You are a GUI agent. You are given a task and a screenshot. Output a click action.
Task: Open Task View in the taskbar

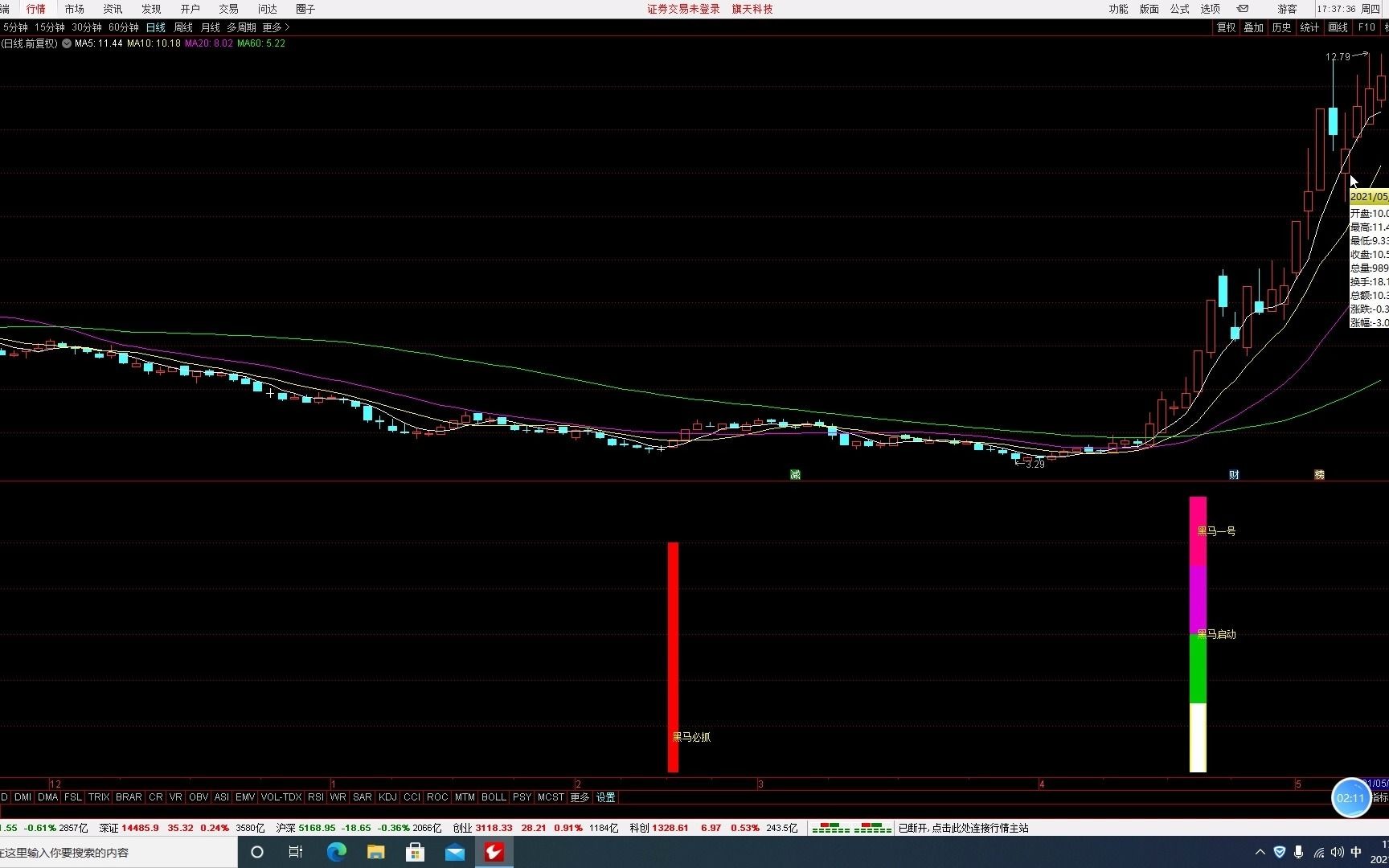tap(296, 852)
